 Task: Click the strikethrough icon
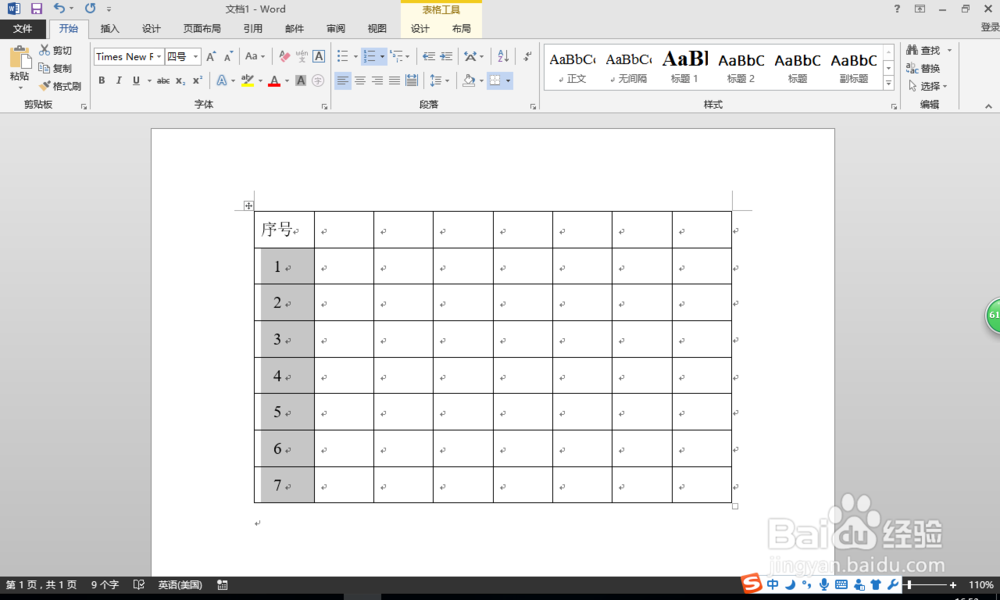(x=165, y=80)
